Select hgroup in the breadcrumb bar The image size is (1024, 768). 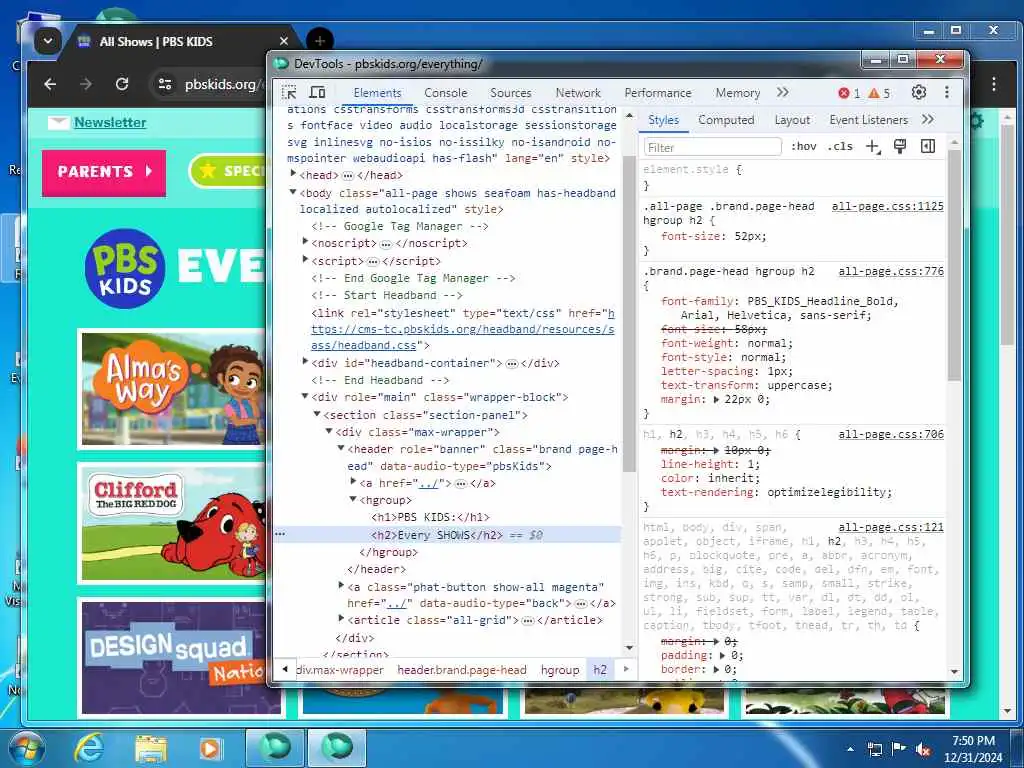pos(560,670)
